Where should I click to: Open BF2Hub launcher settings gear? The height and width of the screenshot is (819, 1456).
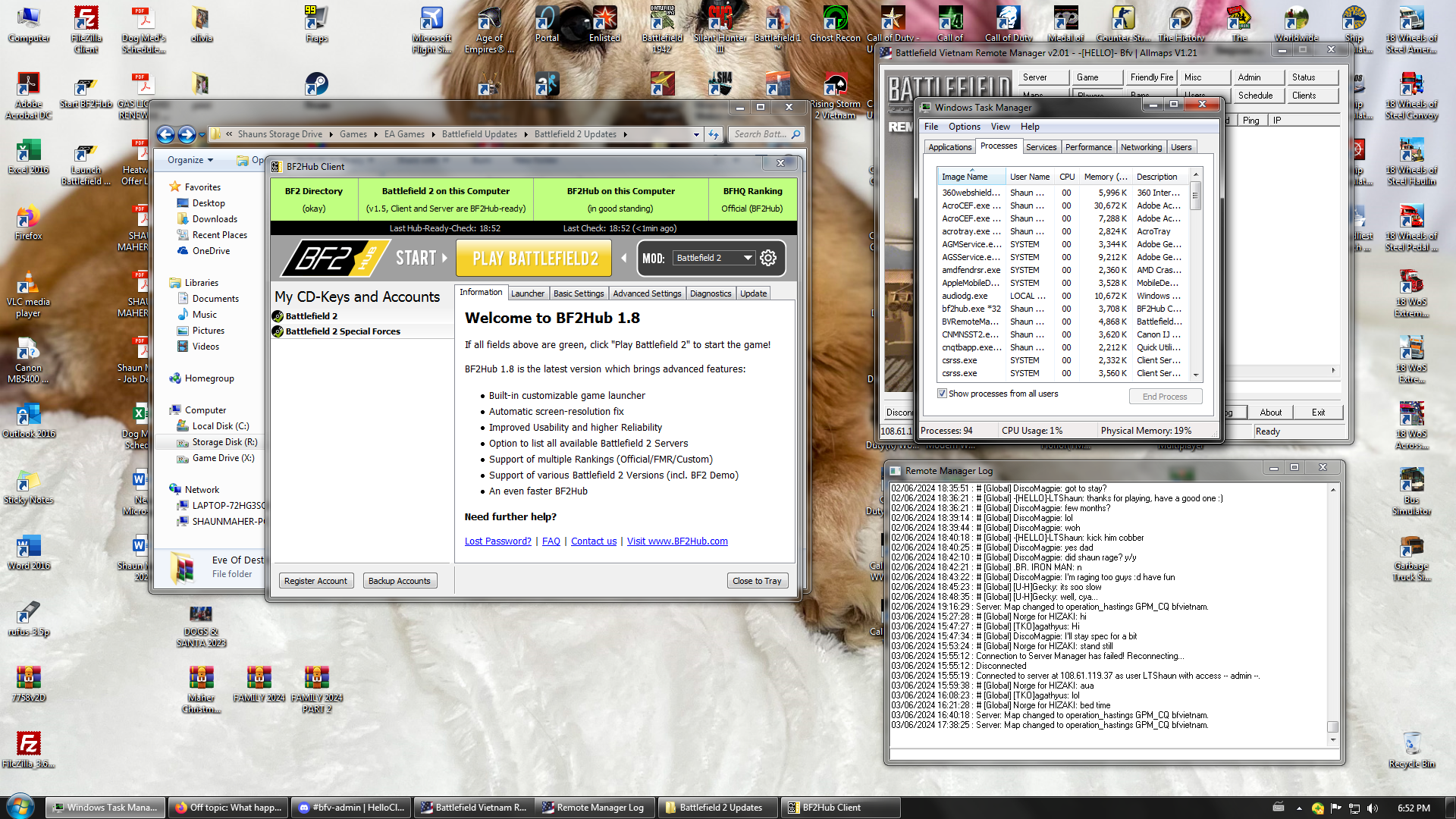coord(768,258)
